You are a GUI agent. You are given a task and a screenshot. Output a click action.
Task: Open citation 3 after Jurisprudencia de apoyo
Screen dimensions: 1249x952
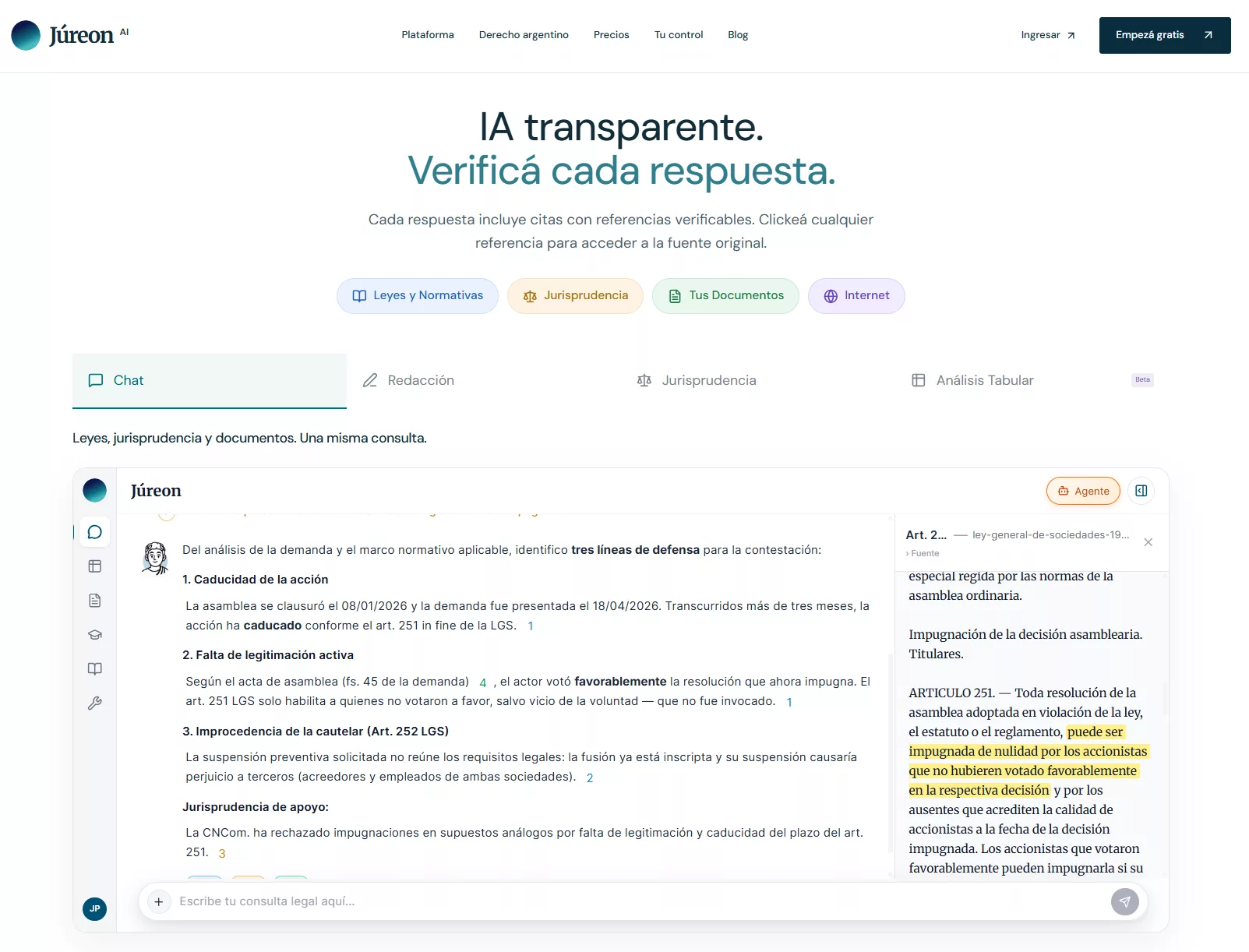click(222, 853)
